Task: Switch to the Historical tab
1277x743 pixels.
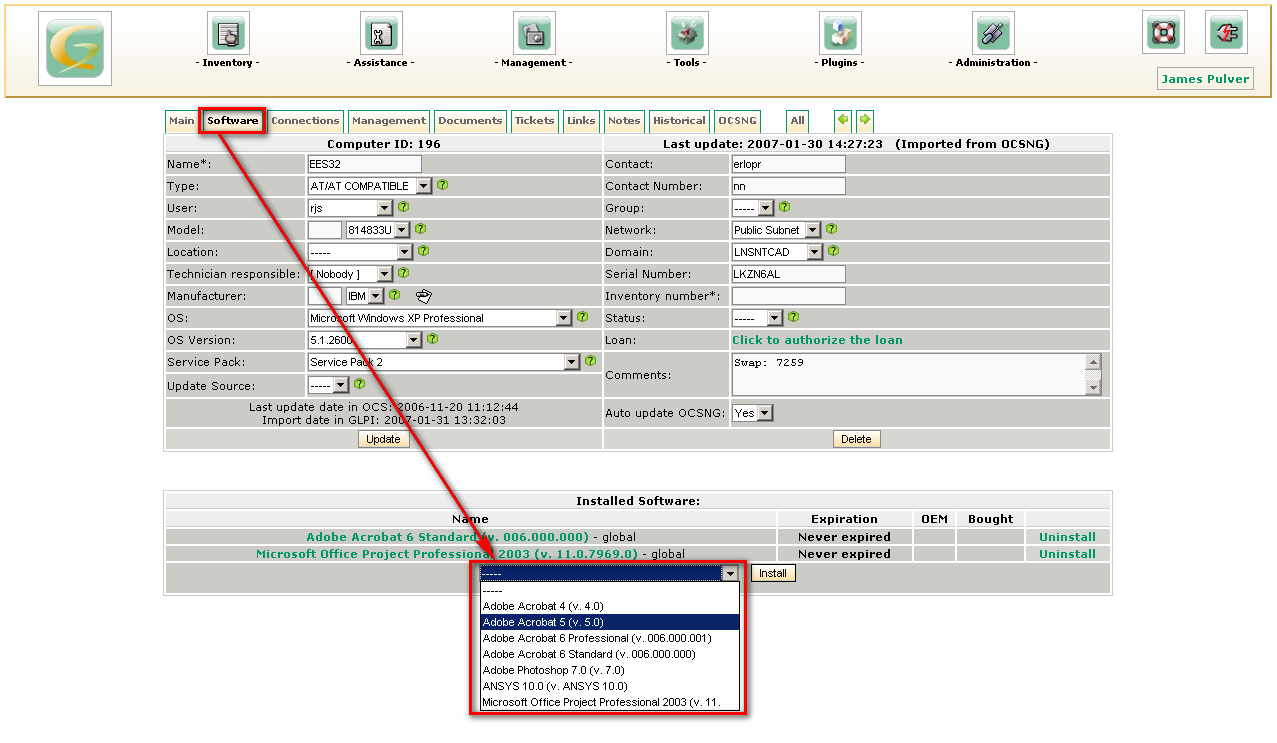Action: pyautogui.click(x=679, y=121)
